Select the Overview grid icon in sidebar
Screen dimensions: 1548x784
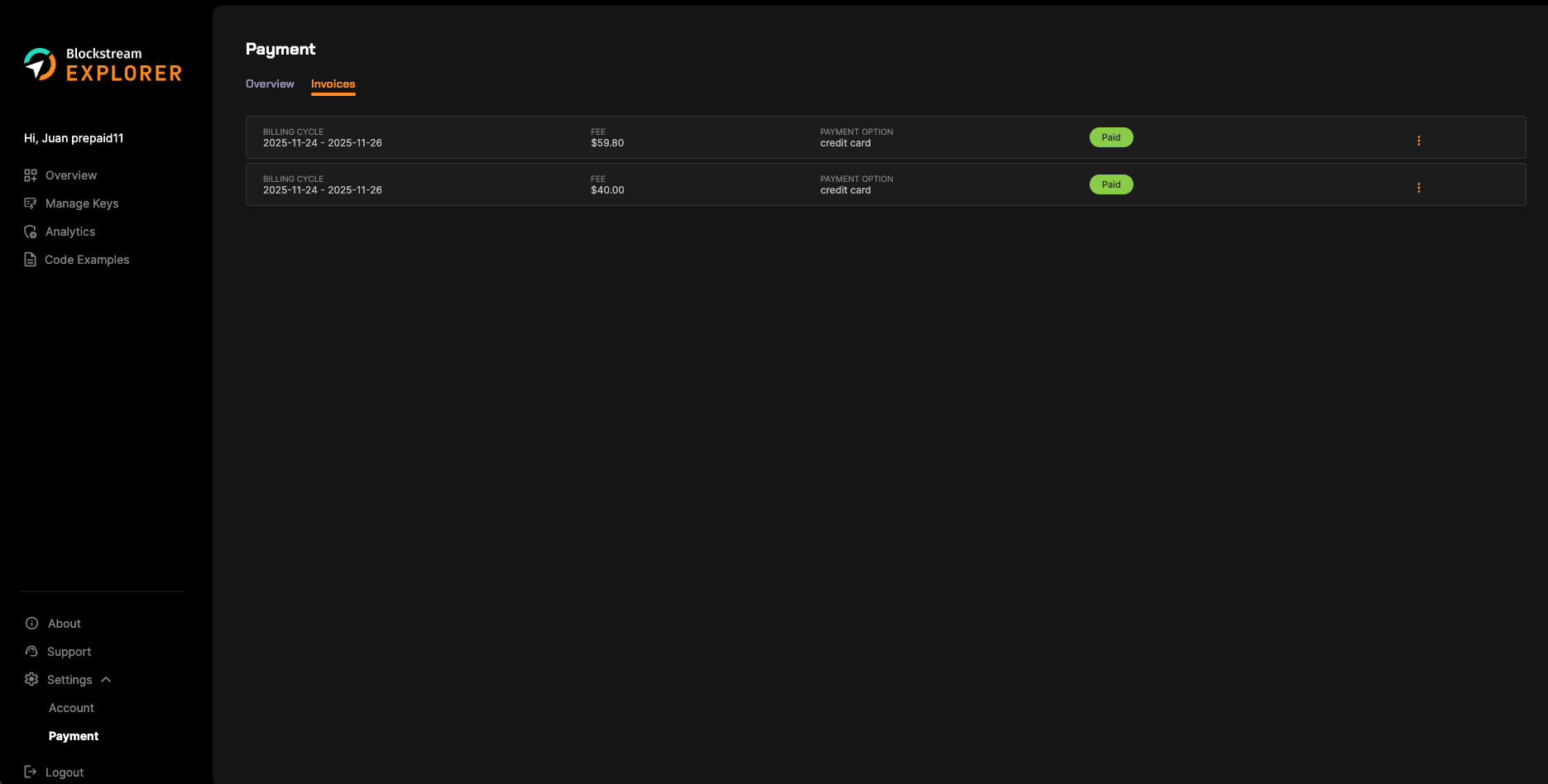click(x=31, y=174)
